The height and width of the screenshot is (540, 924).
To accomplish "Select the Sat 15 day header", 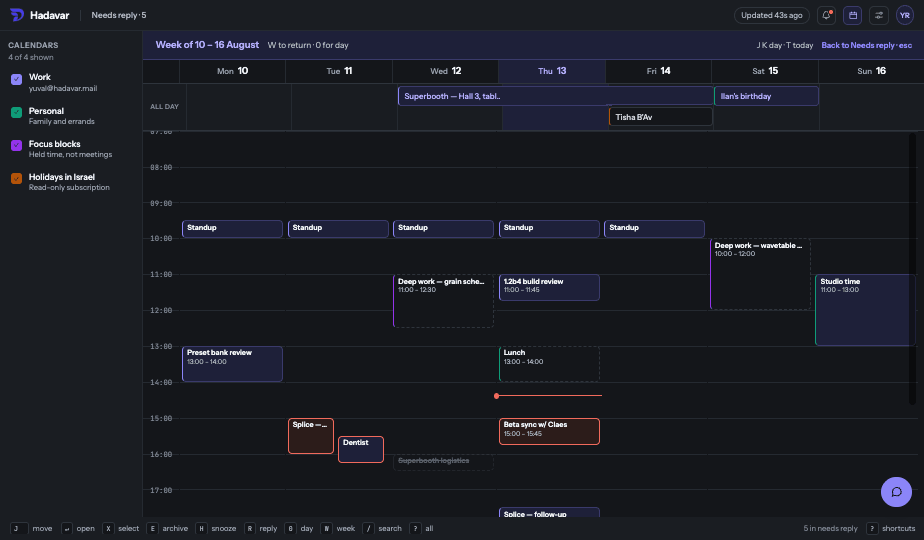I will coord(765,71).
